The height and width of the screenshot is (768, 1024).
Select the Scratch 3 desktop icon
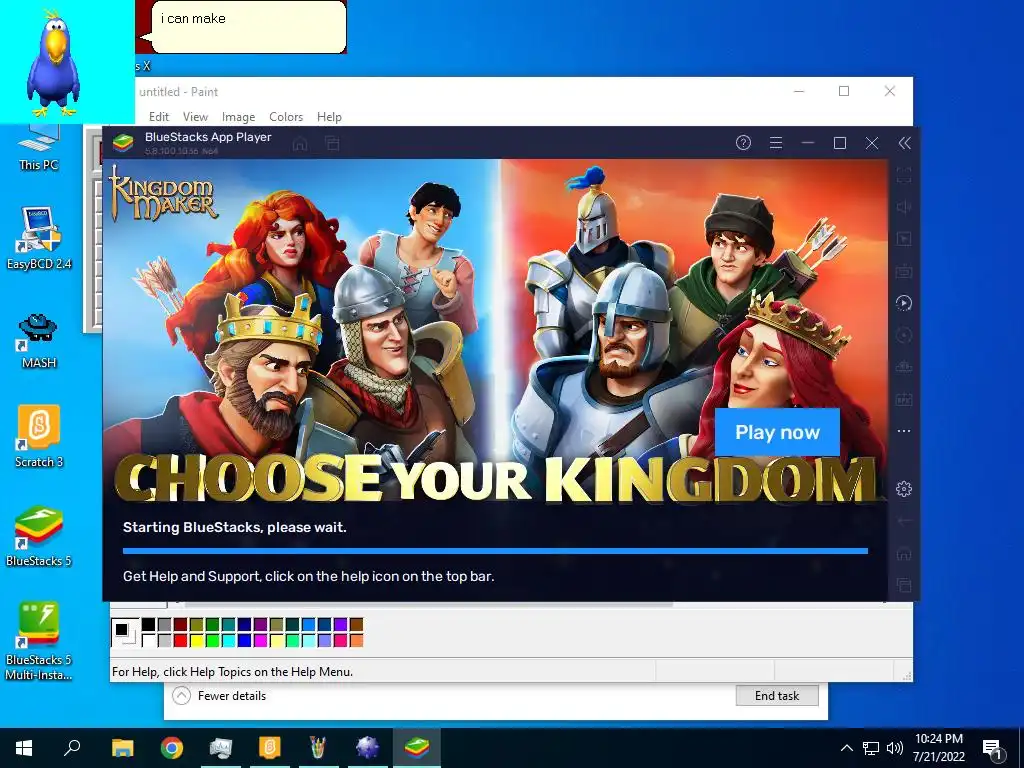click(x=39, y=436)
